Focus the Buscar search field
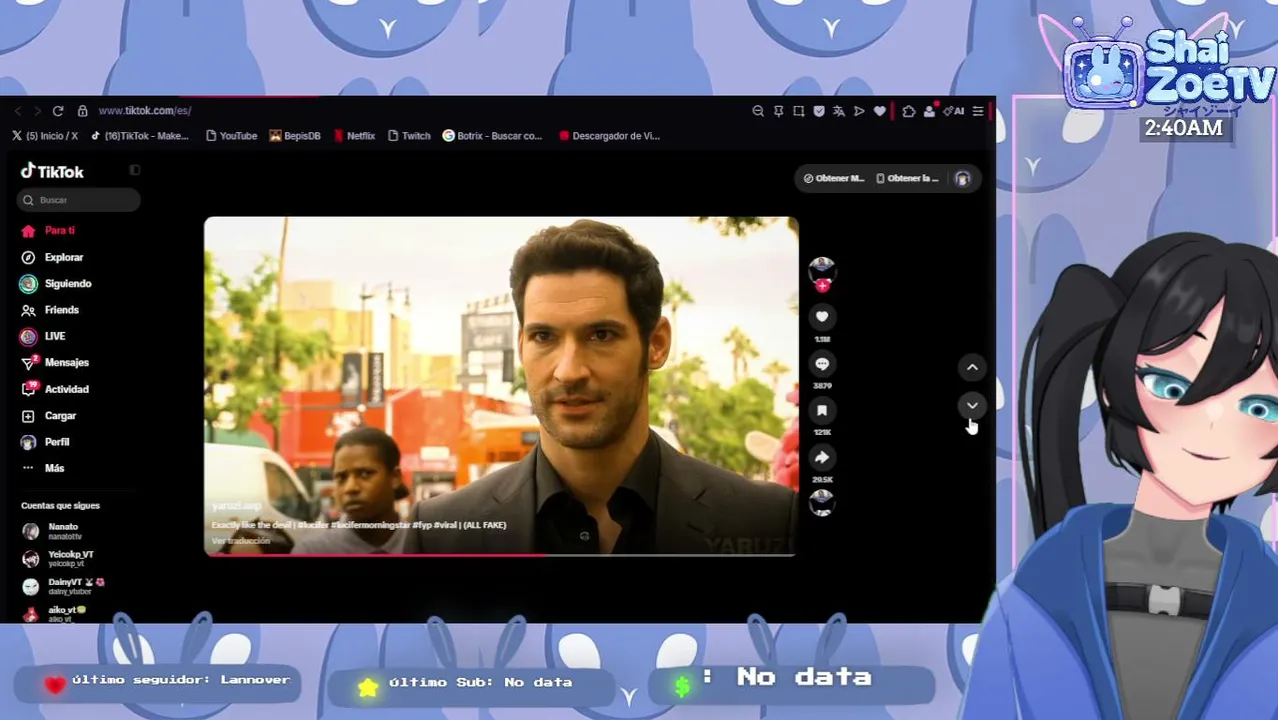This screenshot has width=1278, height=720. [x=79, y=200]
